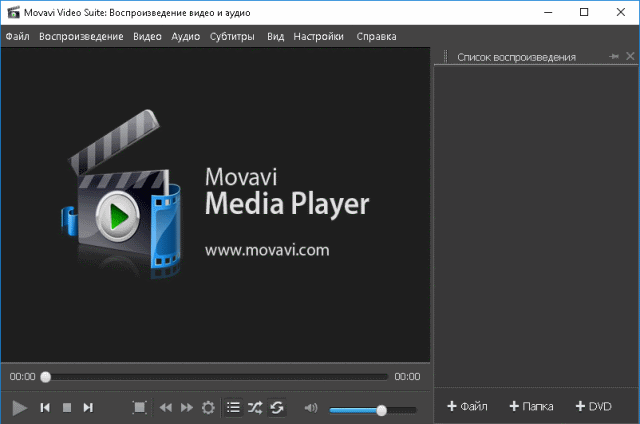Image resolution: width=640 pixels, height=424 pixels.
Task: Stop playback with the square button
Action: (x=67, y=408)
